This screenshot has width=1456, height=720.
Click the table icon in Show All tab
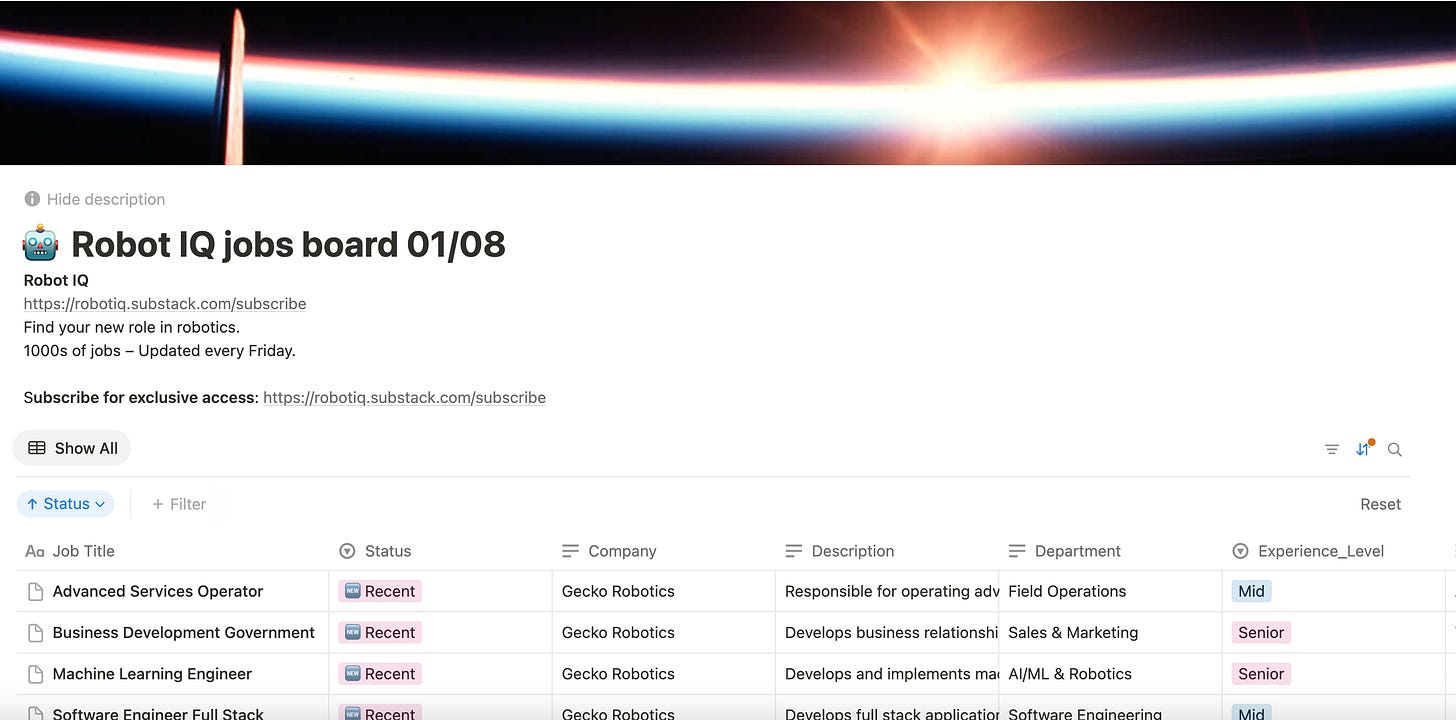37,448
